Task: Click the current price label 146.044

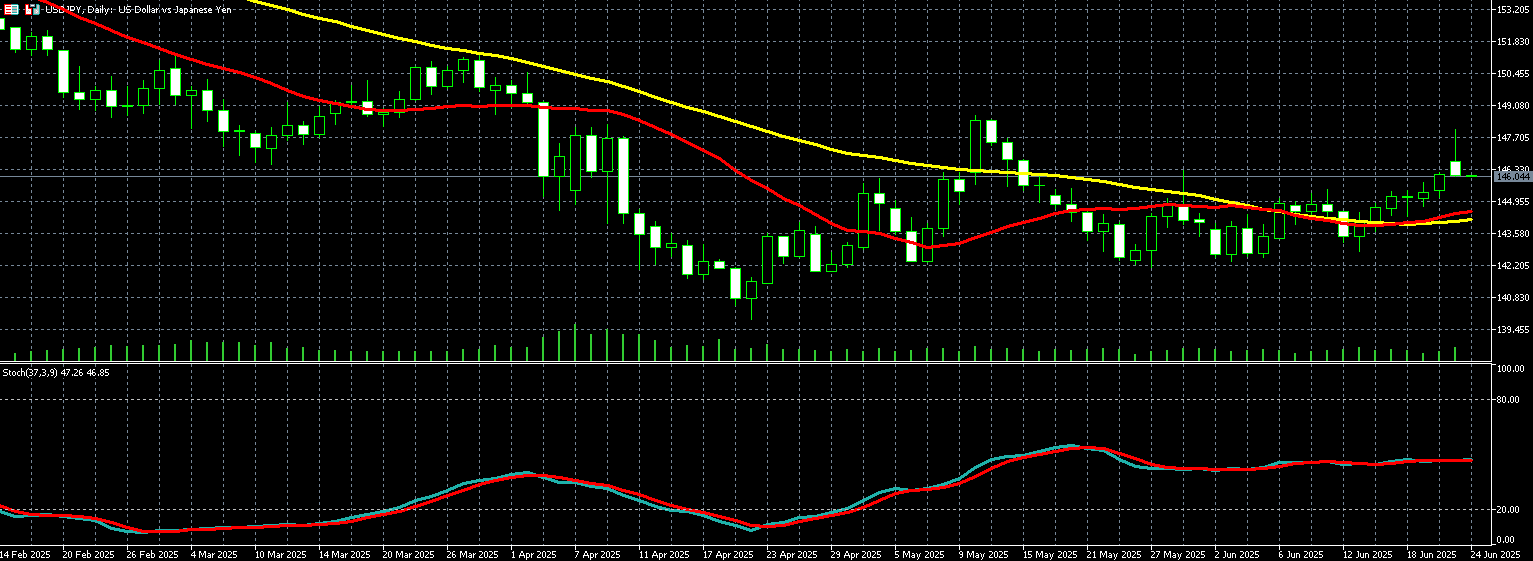Action: [1512, 177]
